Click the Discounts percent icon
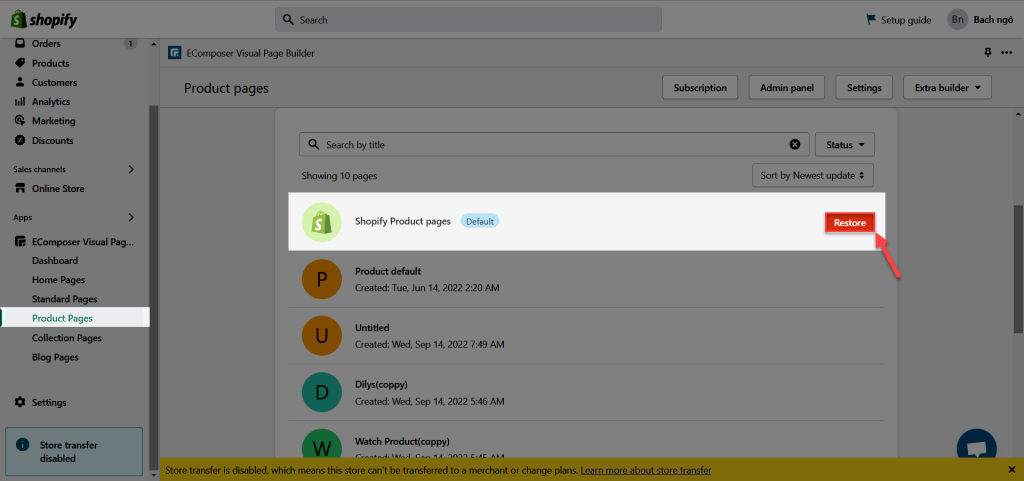 (20, 140)
